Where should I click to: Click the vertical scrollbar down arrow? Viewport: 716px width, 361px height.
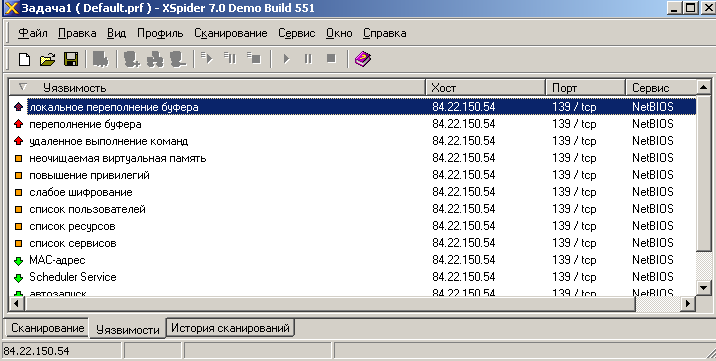(x=703, y=288)
